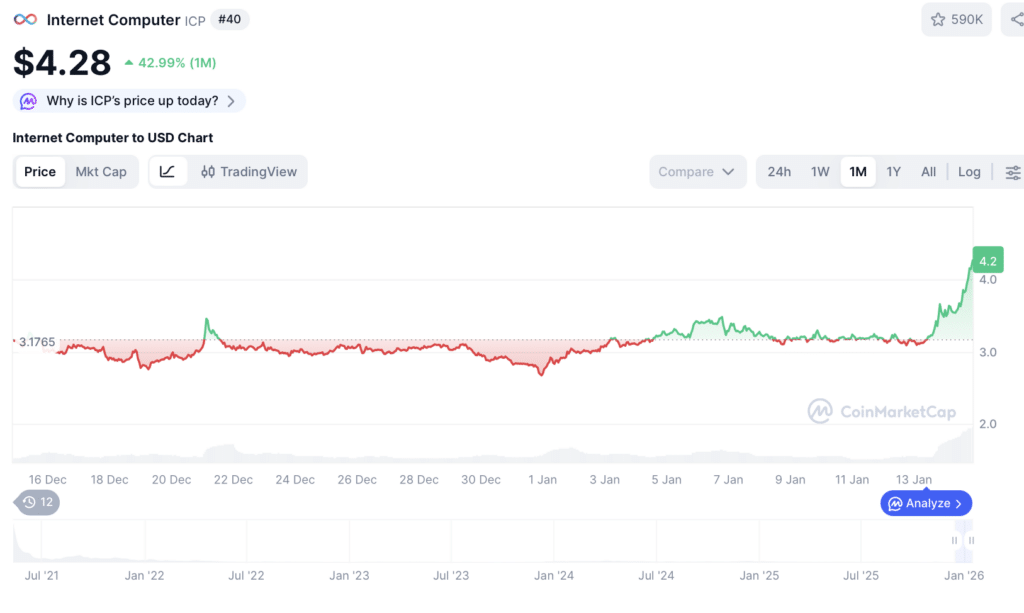
Task: Click the #40 rank badge
Action: (229, 20)
